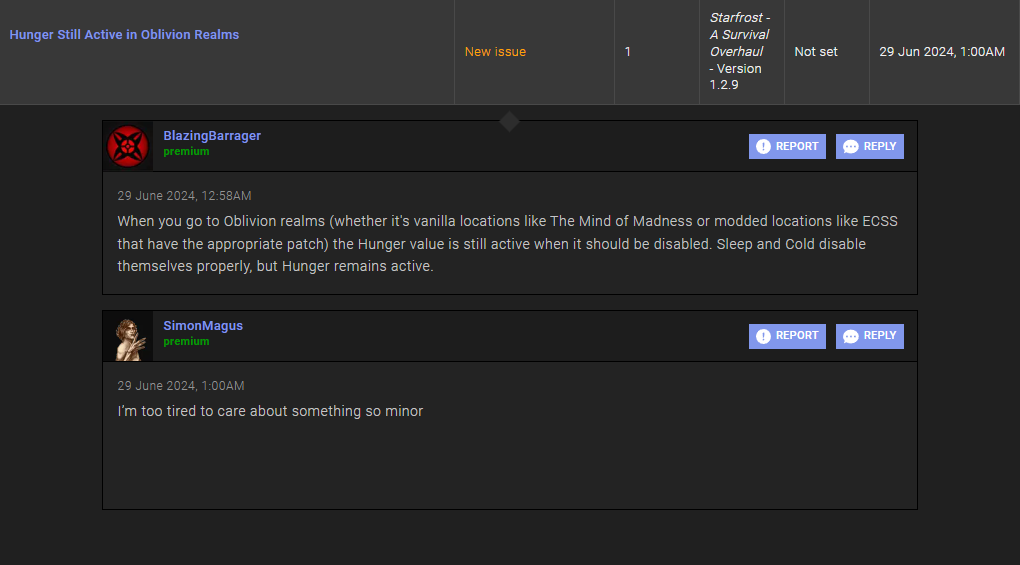Click the reply count number 1
This screenshot has width=1020, height=565.
[x=628, y=51]
